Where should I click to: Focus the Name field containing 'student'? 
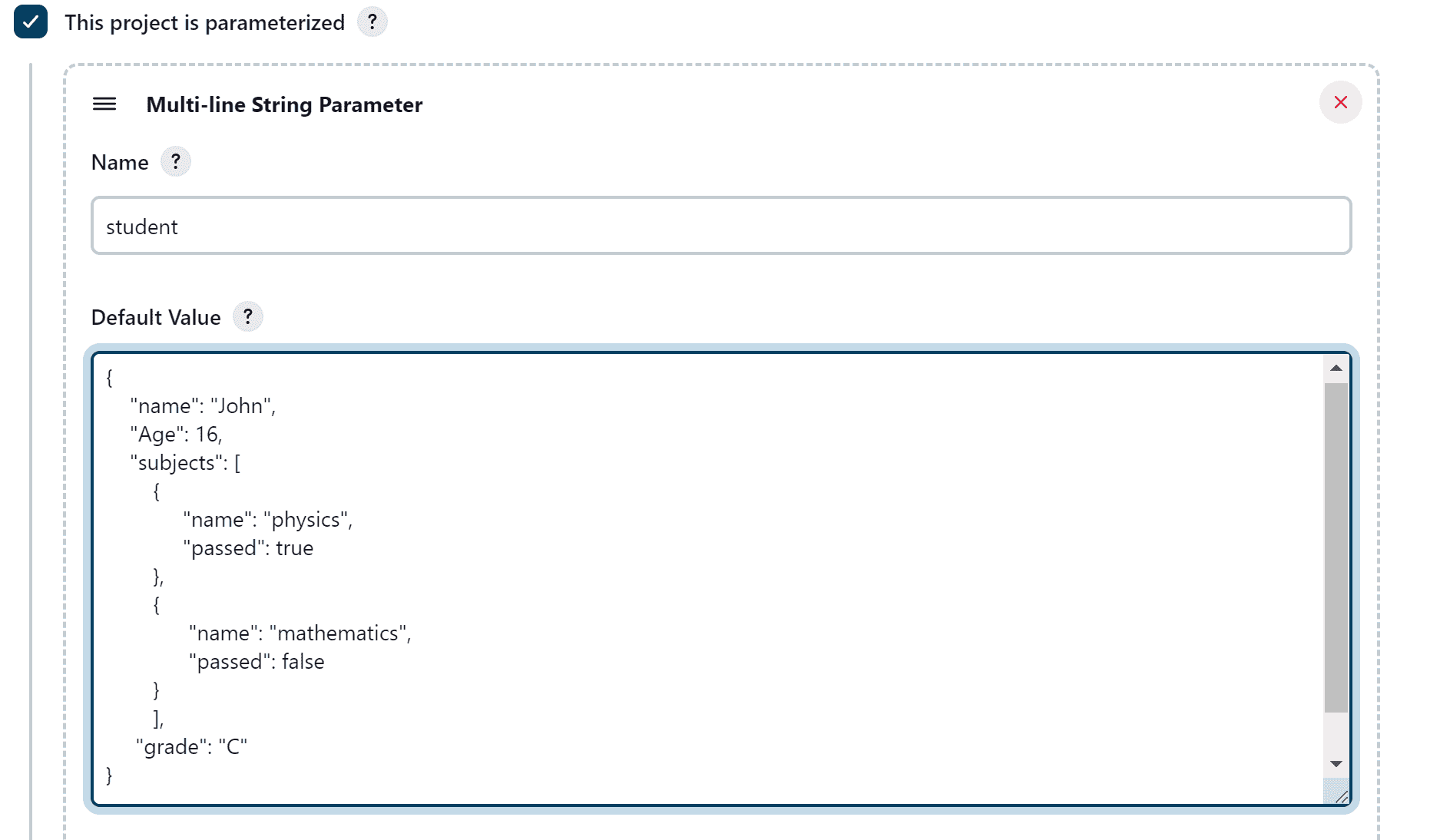(720, 226)
